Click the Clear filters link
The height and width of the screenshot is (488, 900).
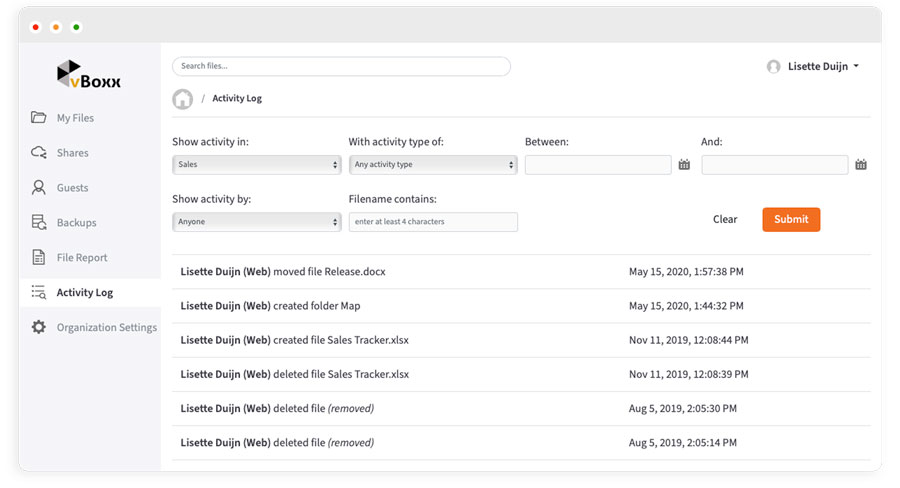pos(725,220)
